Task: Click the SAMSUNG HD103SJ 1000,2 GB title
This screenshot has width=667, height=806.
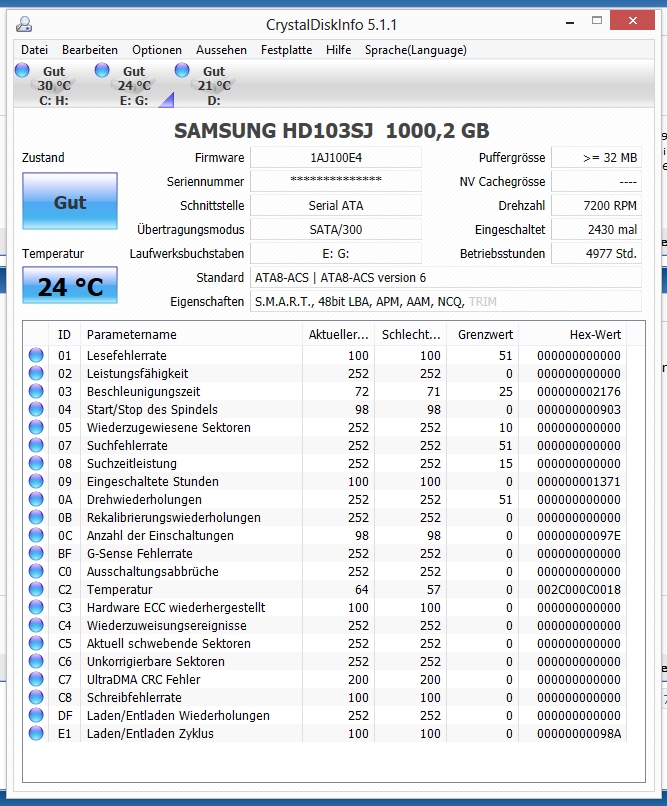Action: (331, 131)
